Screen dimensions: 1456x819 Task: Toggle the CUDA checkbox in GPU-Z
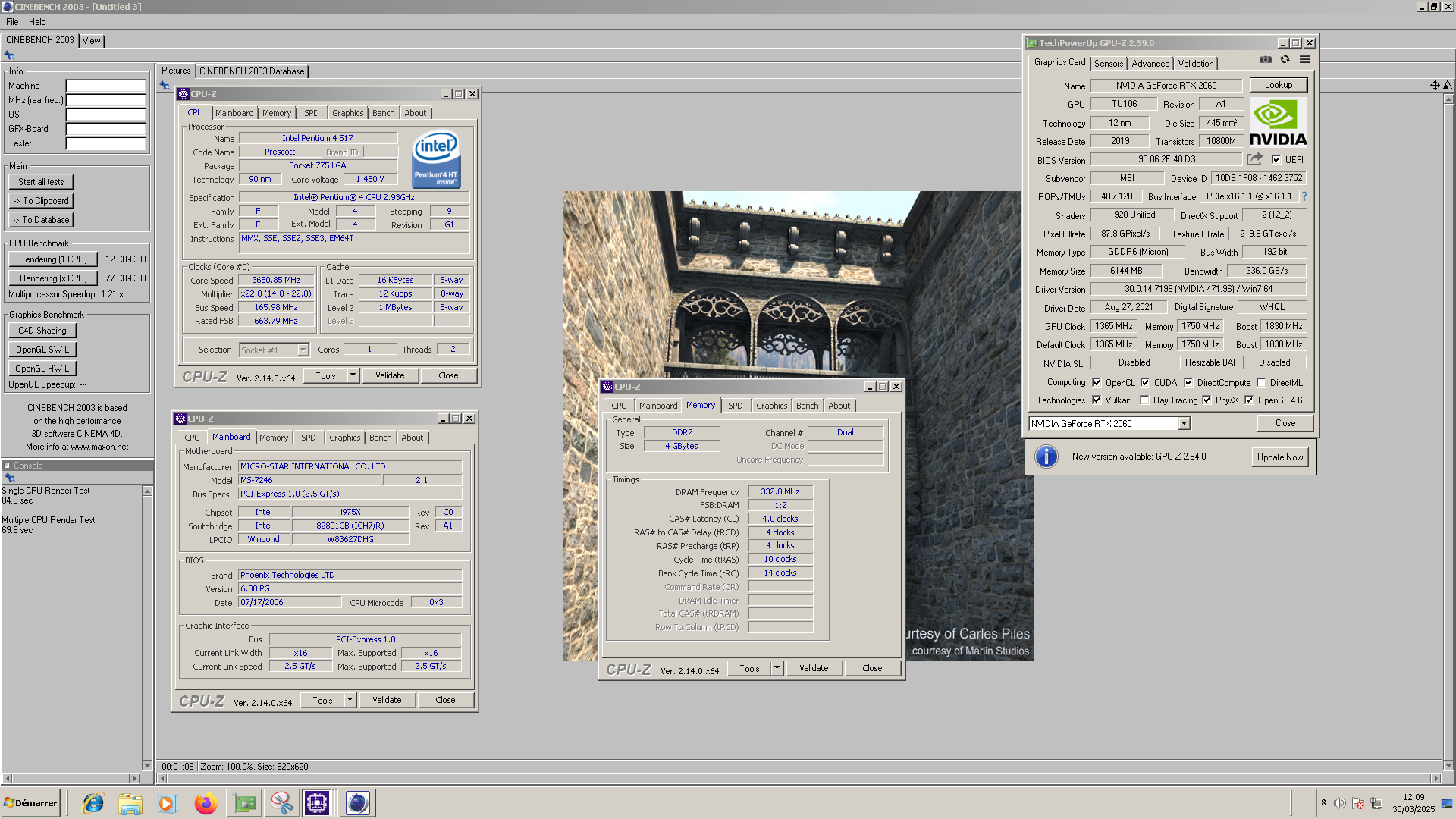(1145, 383)
